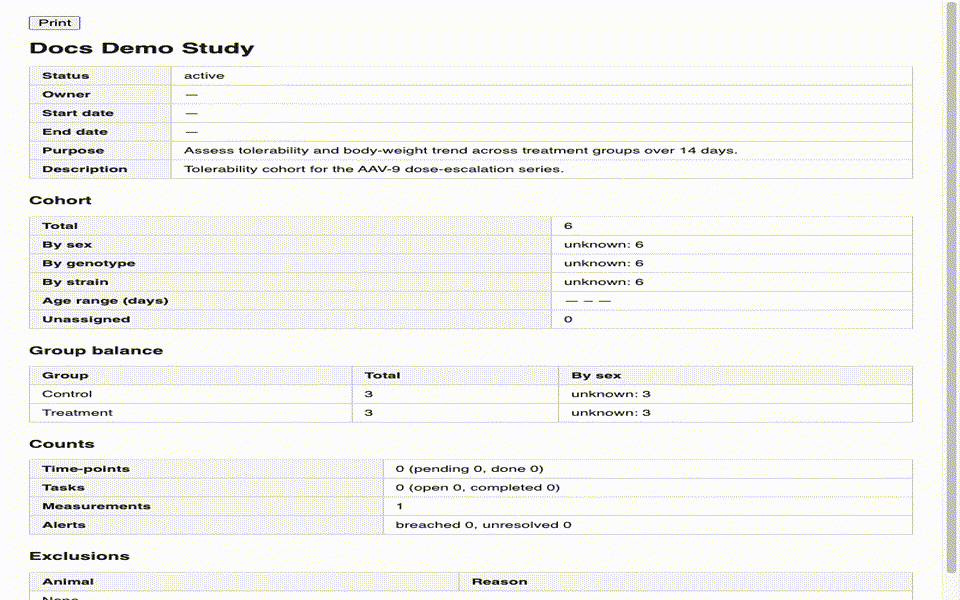Click the Cohort table 'By sex' row label
This screenshot has height=600, width=960.
tap(67, 245)
